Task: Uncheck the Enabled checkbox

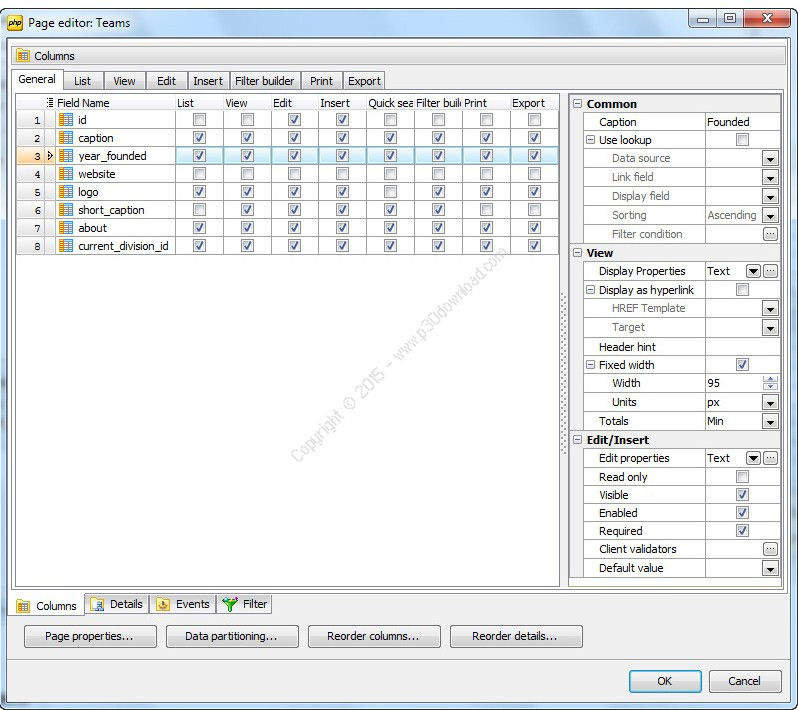Action: 743,513
